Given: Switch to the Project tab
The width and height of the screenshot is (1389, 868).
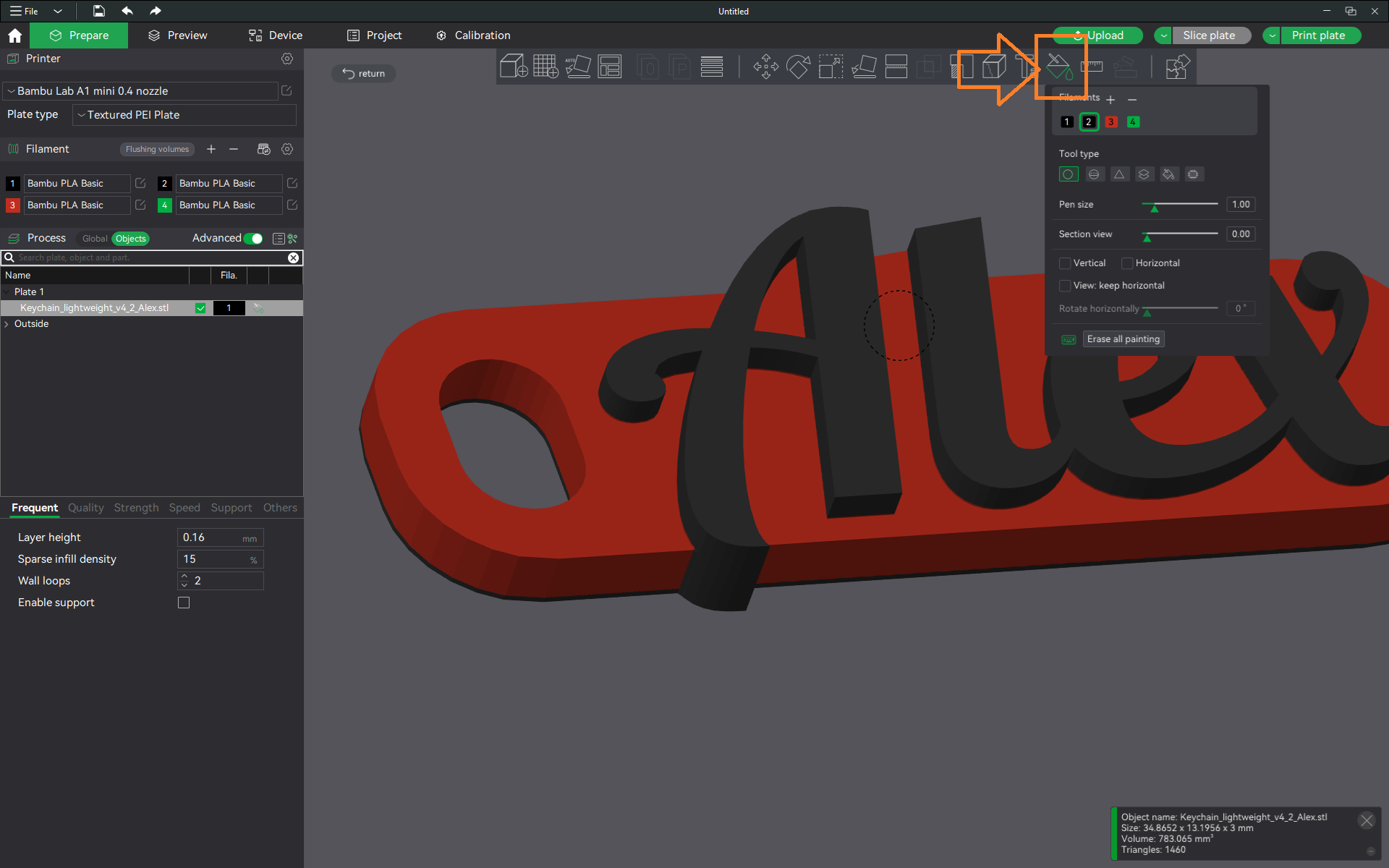Looking at the screenshot, I should 374,35.
